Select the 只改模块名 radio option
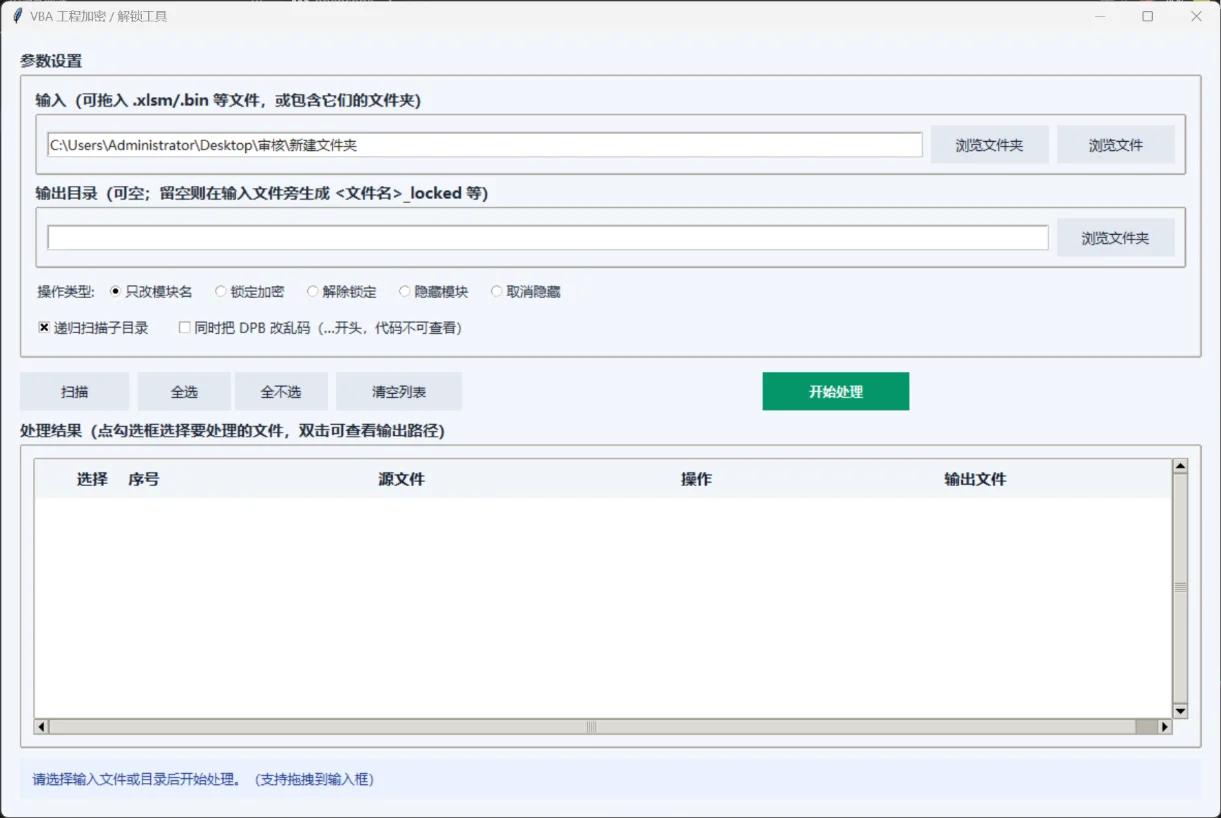Viewport: 1221px width, 818px height. [x=151, y=292]
